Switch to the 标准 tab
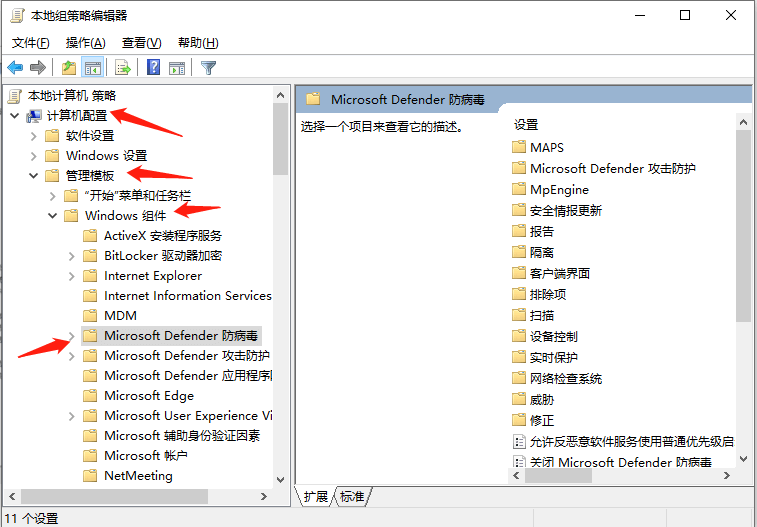757x527 pixels. [x=351, y=496]
